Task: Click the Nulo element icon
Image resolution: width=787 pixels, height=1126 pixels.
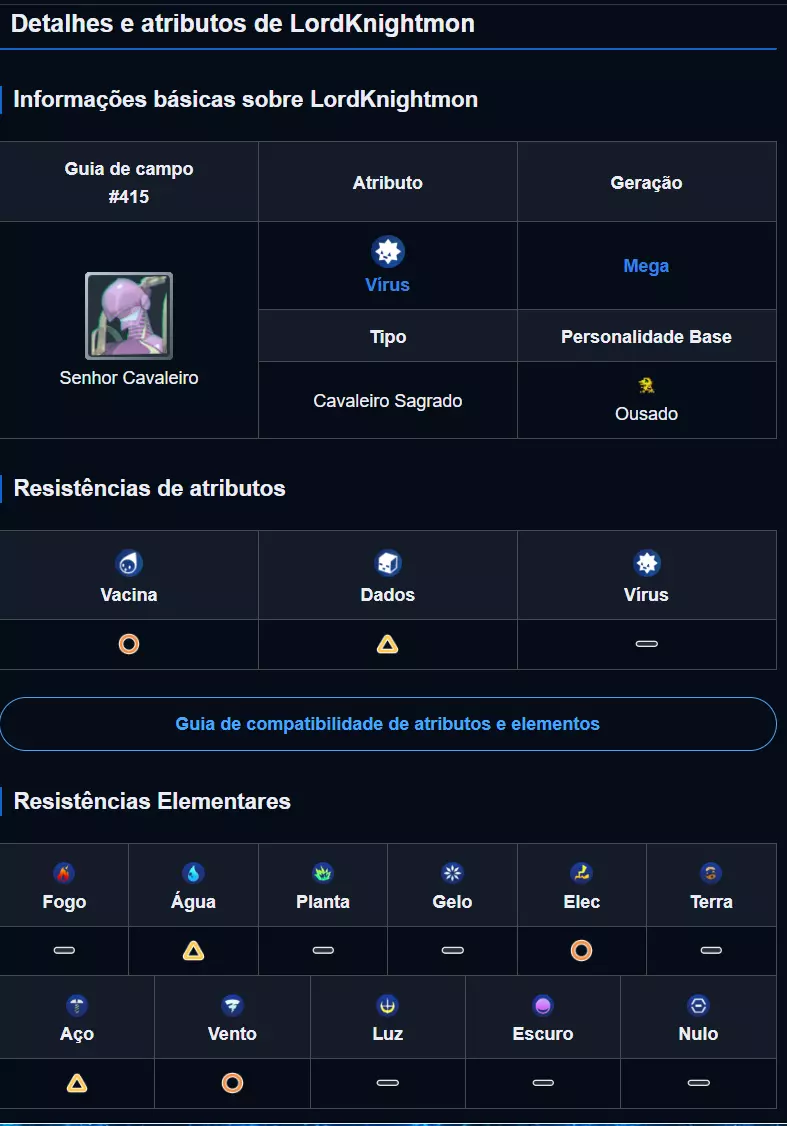Action: (x=698, y=1005)
